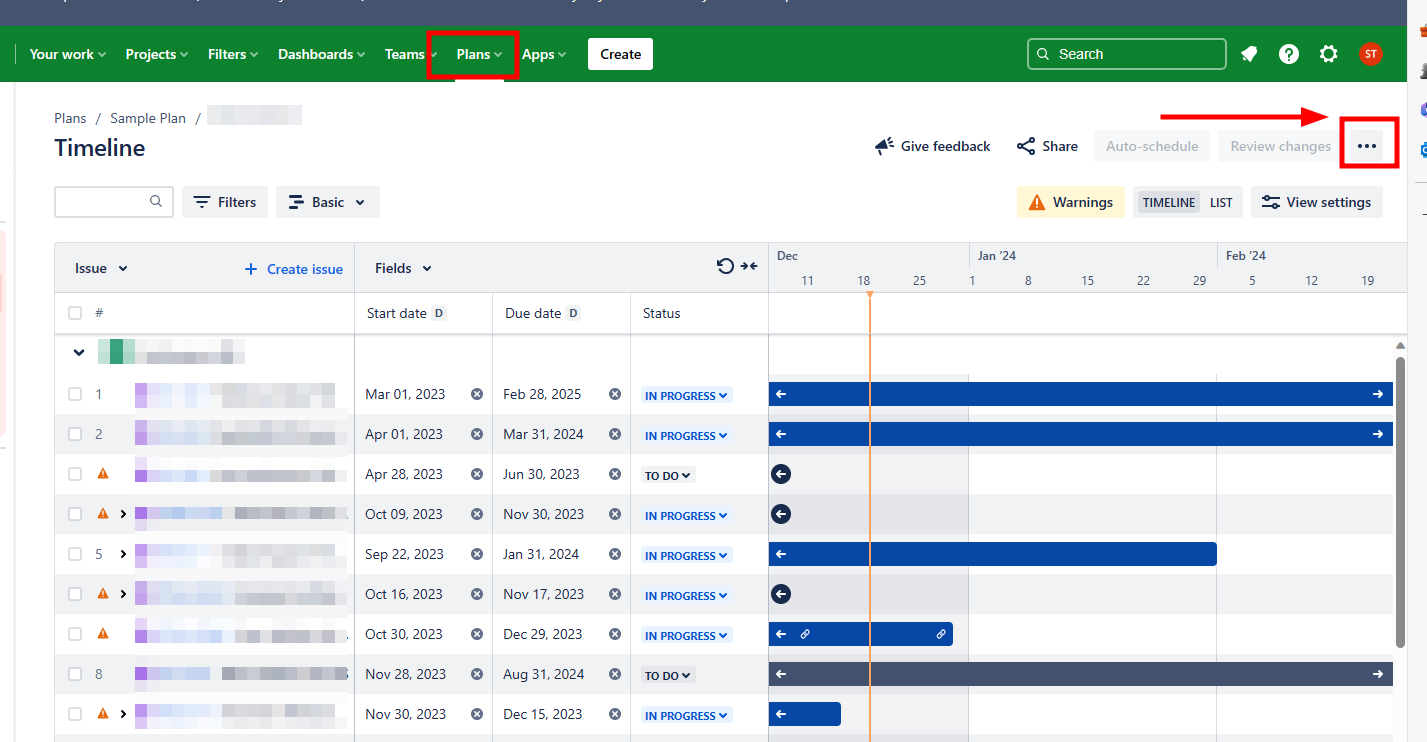Click the dark blue timeline bar for row 1
The height and width of the screenshot is (742, 1427).
click(x=1080, y=394)
